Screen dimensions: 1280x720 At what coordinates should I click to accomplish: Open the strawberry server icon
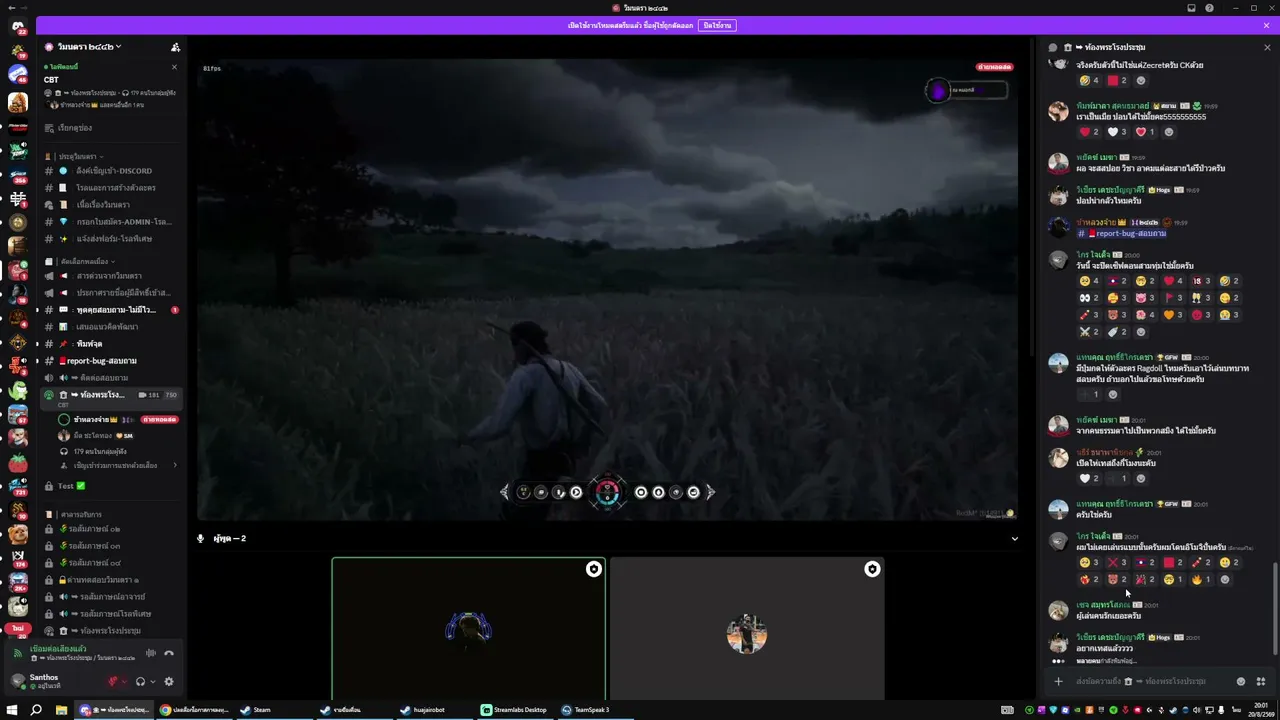click(x=18, y=463)
